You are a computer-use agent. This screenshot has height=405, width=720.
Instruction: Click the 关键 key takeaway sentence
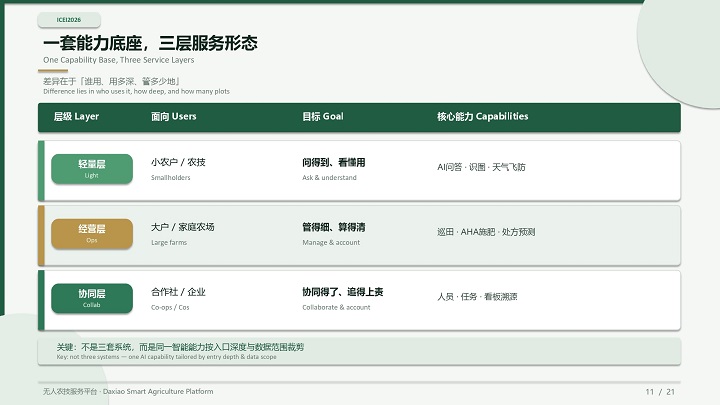pyautogui.click(x=180, y=347)
